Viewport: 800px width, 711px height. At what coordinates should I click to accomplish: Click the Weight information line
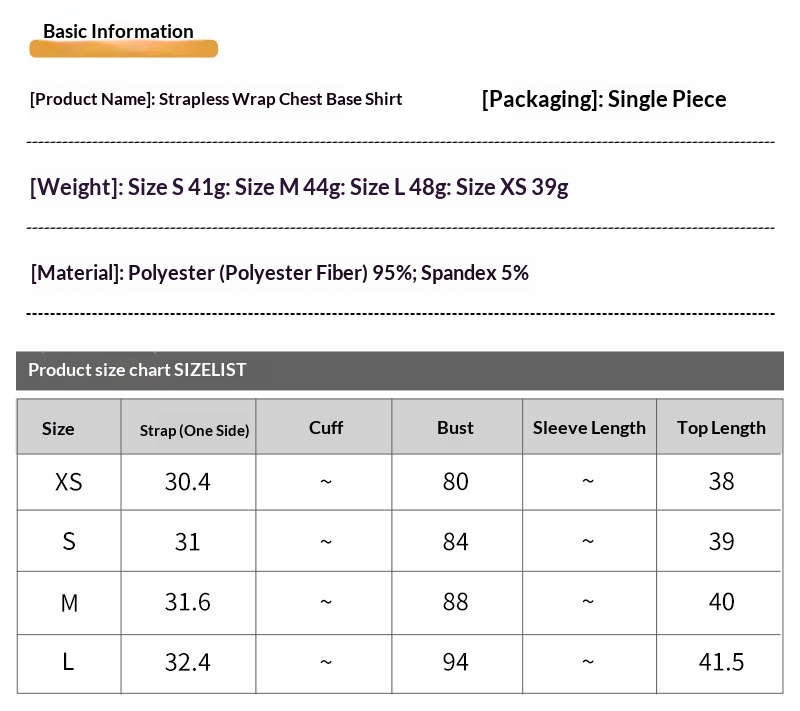tap(299, 187)
